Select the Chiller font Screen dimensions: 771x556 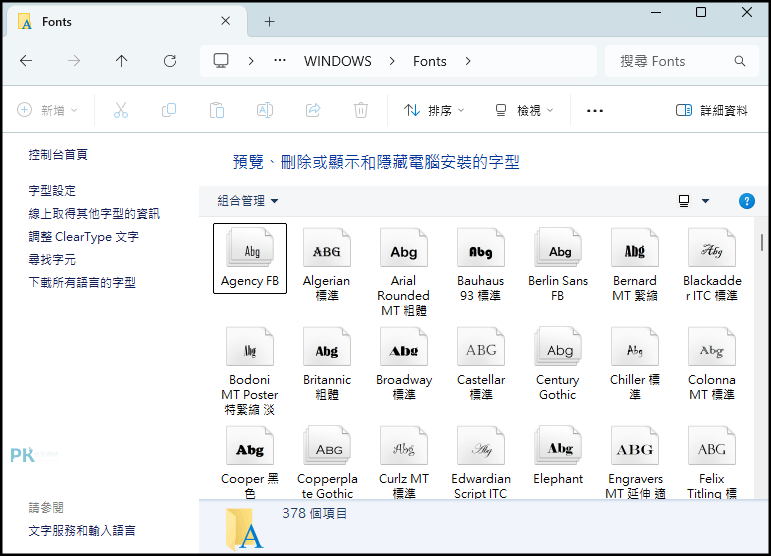tap(635, 365)
